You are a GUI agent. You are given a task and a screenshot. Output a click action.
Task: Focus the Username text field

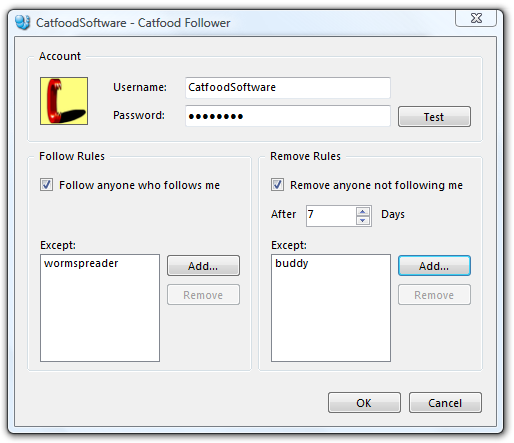[288, 88]
